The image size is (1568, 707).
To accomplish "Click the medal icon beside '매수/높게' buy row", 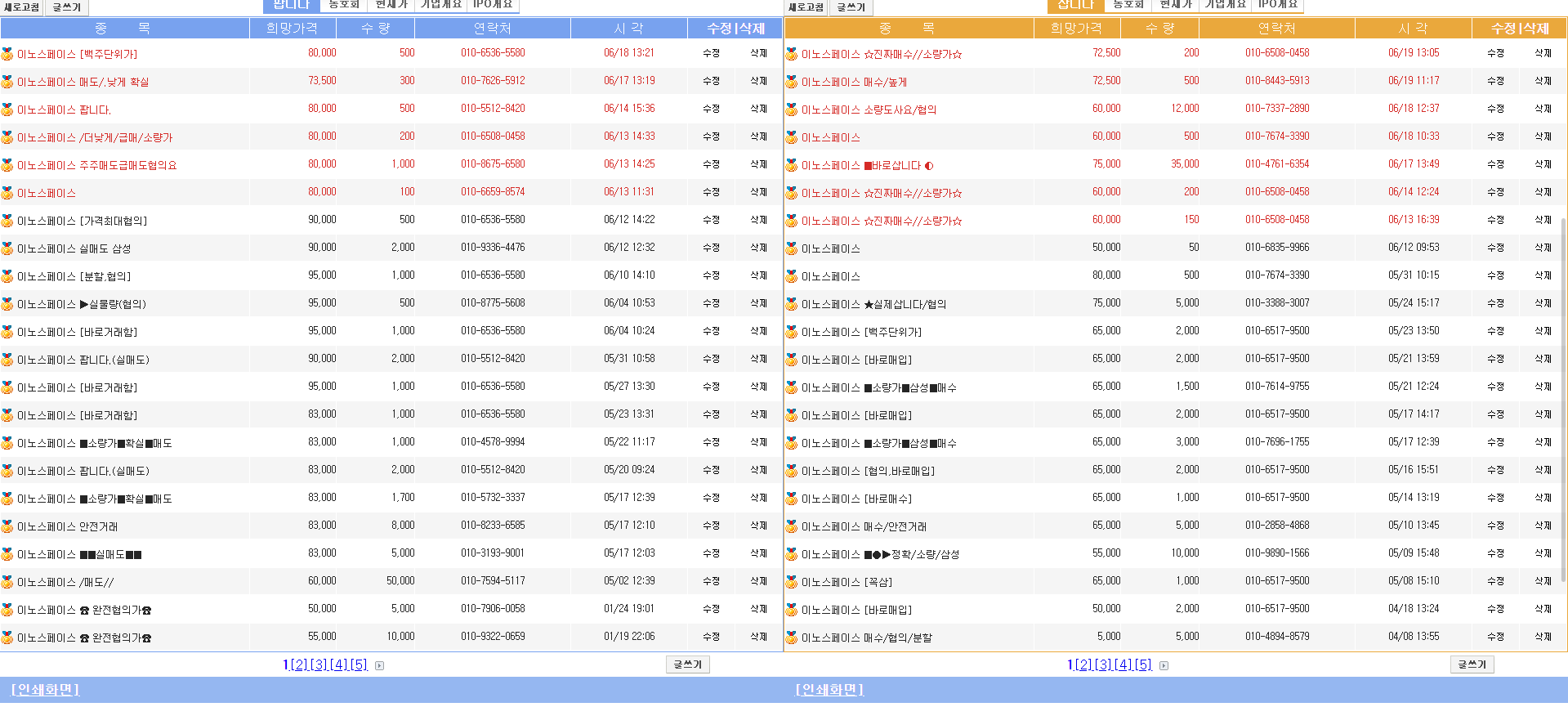I will (792, 82).
